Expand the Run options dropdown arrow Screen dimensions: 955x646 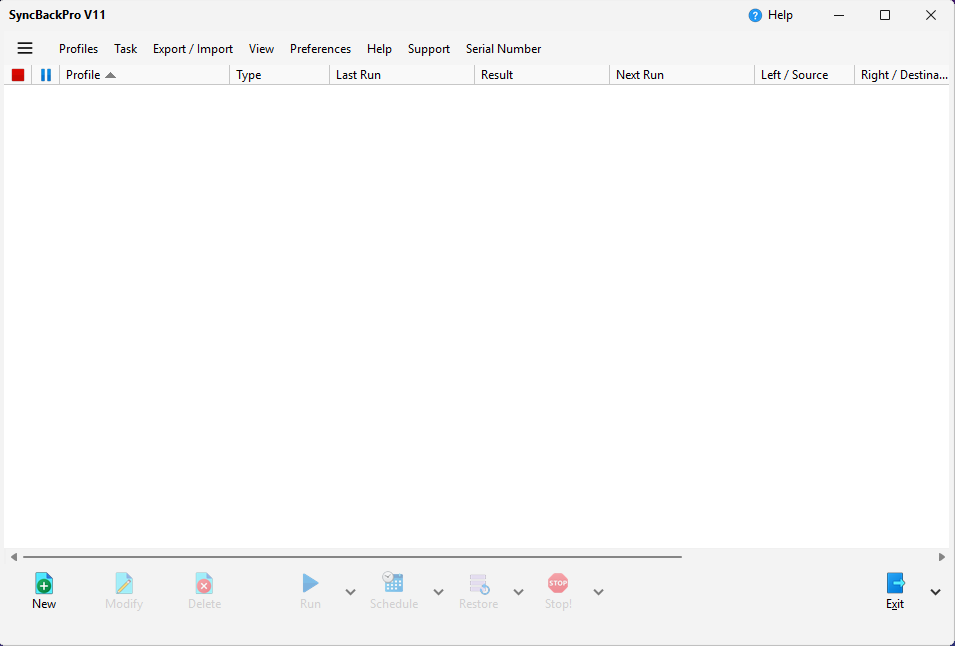pos(350,592)
